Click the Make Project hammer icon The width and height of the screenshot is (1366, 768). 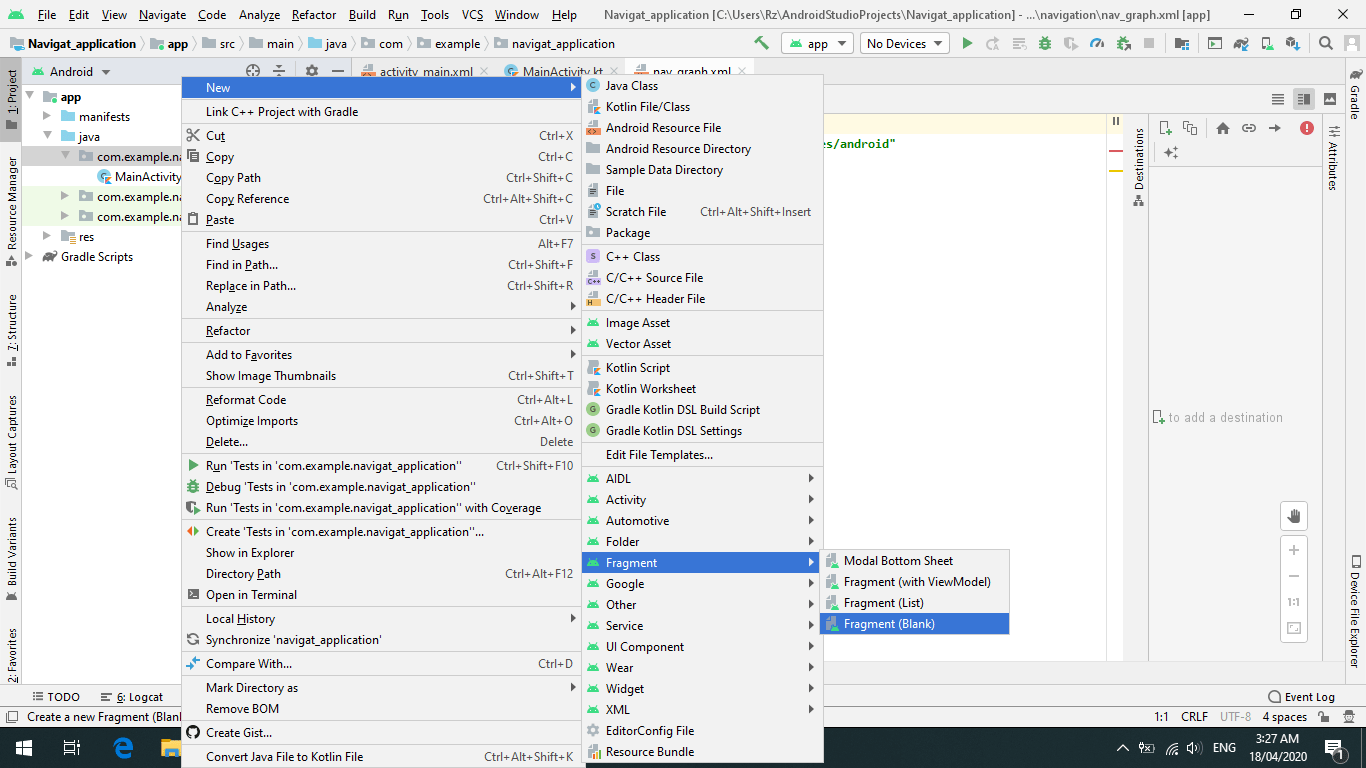pos(761,43)
